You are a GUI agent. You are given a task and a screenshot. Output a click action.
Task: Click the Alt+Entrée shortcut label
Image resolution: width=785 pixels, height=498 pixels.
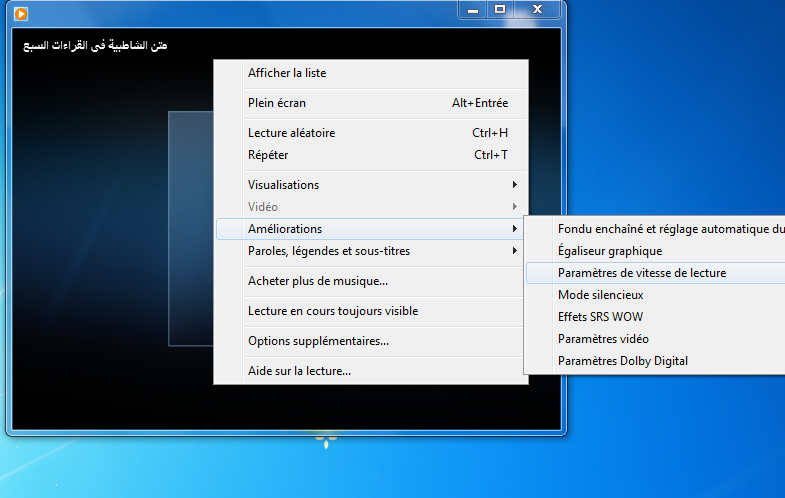click(x=480, y=103)
